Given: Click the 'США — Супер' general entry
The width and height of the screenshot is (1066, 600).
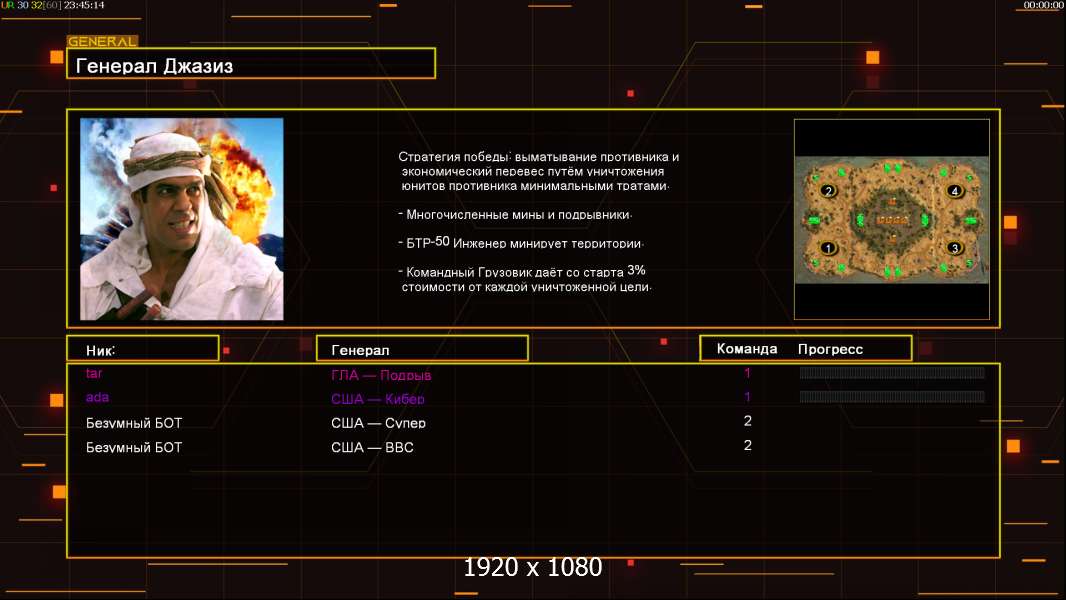Looking at the screenshot, I should (x=378, y=423).
